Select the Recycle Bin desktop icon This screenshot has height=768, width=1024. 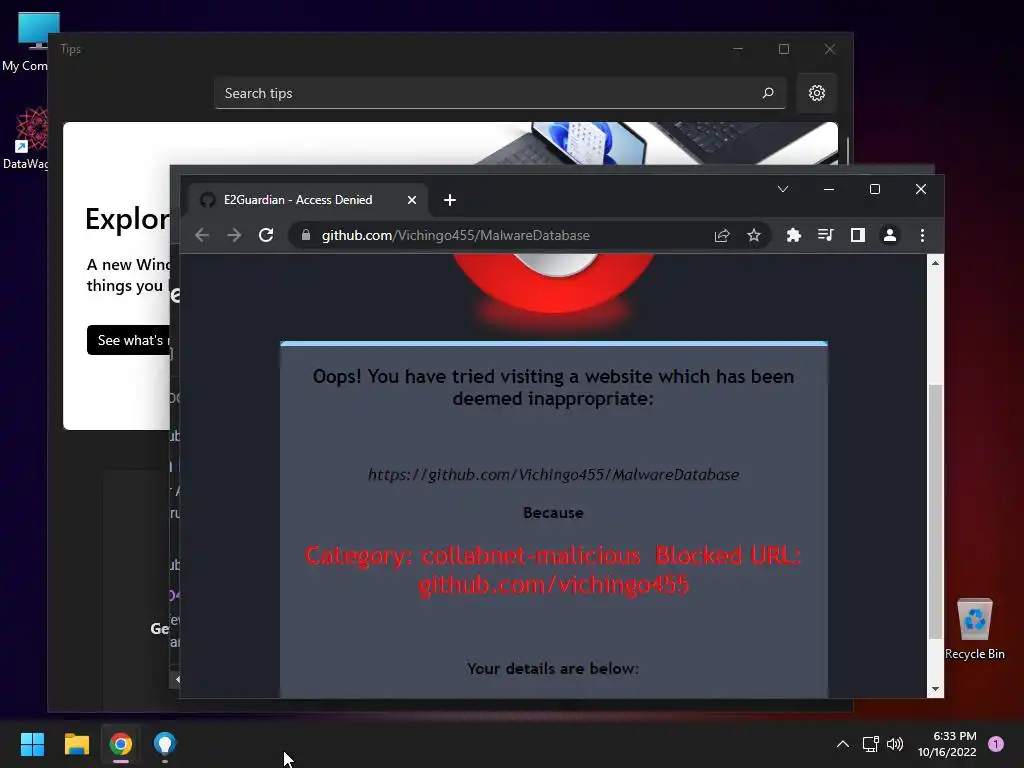(974, 628)
